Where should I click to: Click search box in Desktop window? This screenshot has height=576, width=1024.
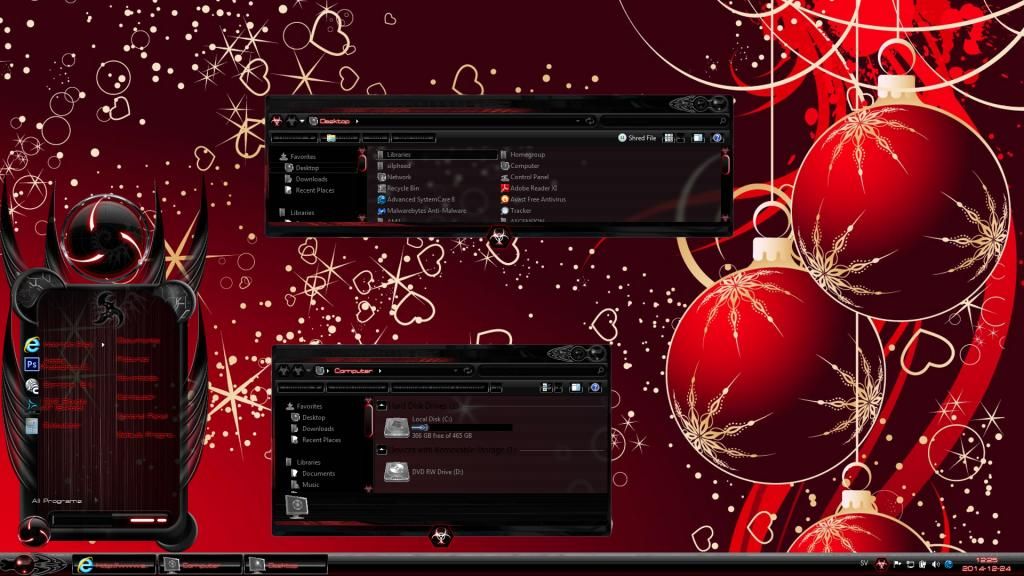664,121
